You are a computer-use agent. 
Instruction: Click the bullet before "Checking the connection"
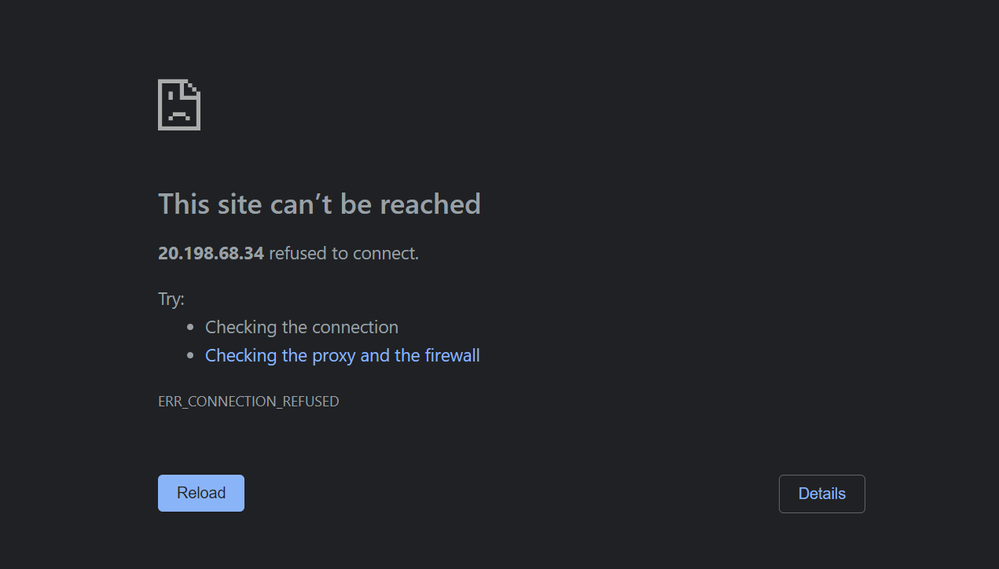(191, 328)
